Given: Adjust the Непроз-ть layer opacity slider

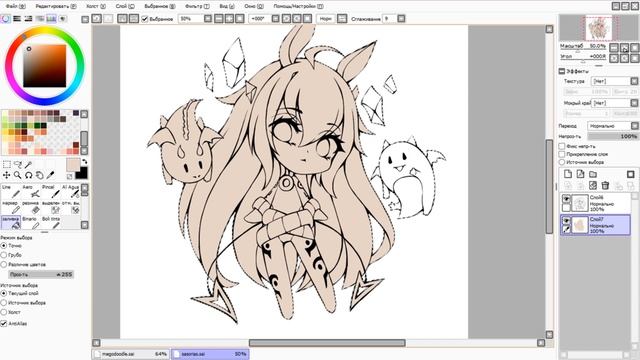Looking at the screenshot, I should (612, 136).
